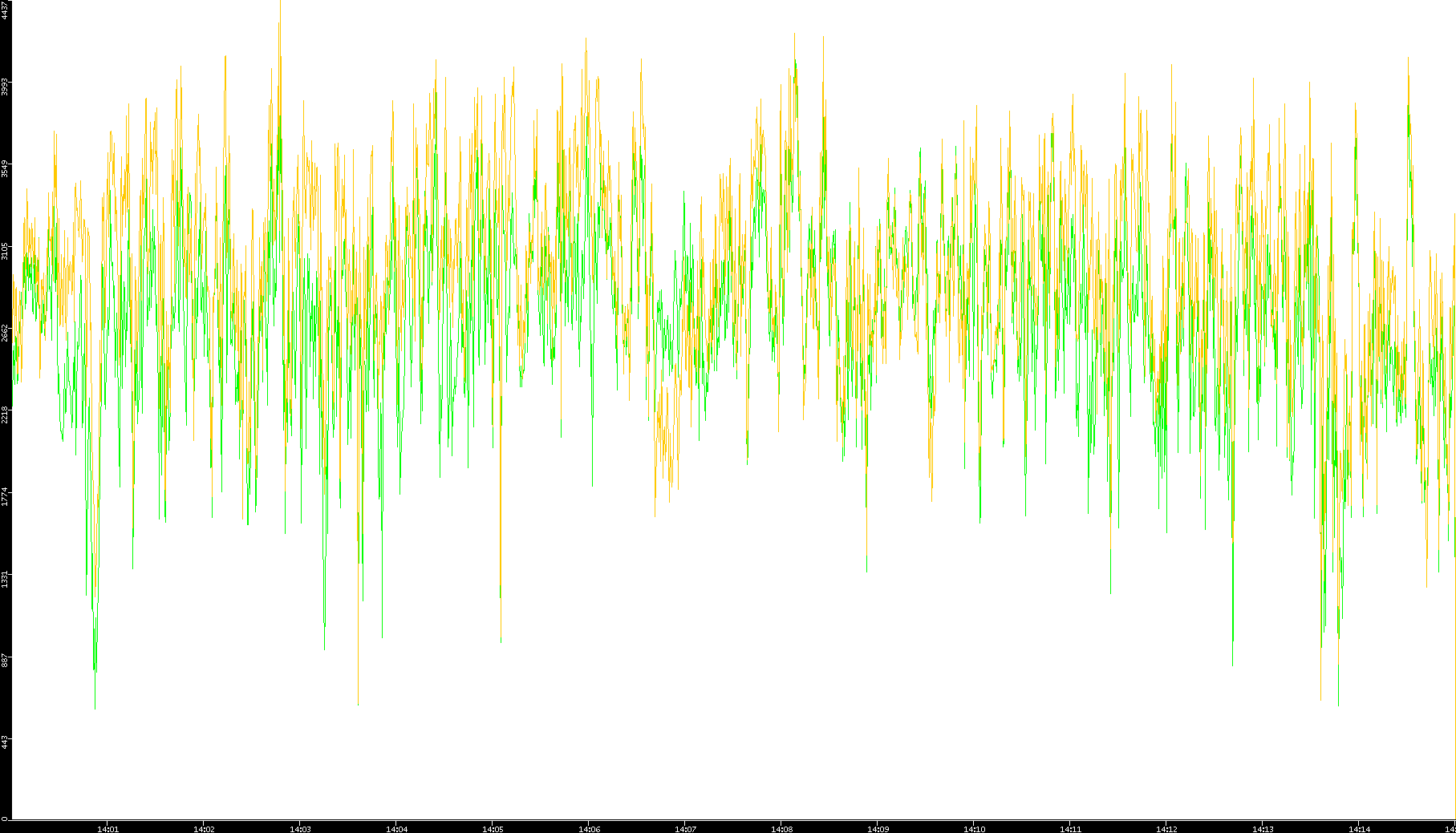Click the 14:13 label on the time axis

[1263, 829]
